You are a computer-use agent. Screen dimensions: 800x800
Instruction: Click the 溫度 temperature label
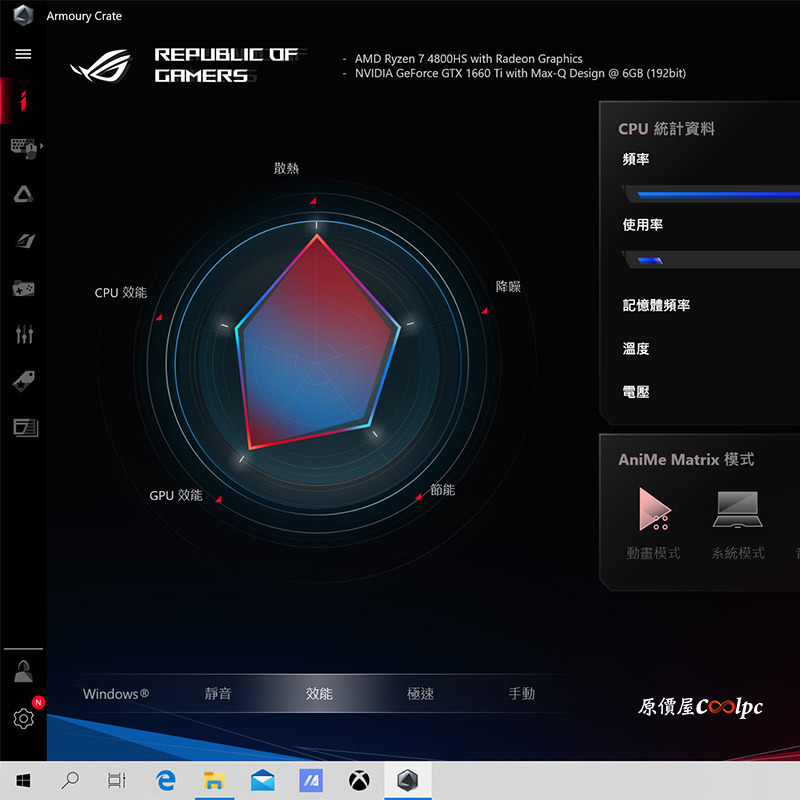pyautogui.click(x=636, y=348)
